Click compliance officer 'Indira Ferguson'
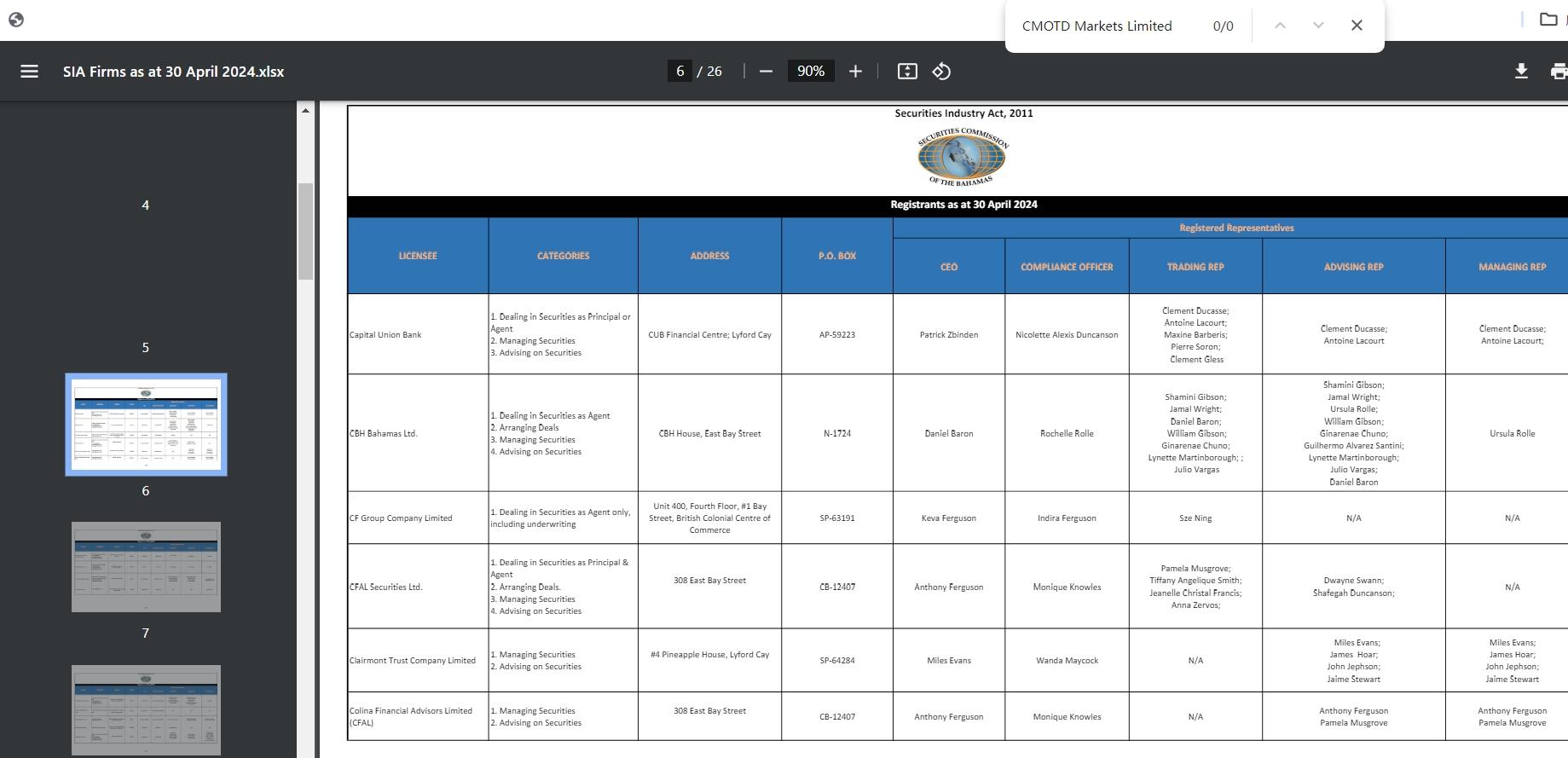 click(1067, 518)
